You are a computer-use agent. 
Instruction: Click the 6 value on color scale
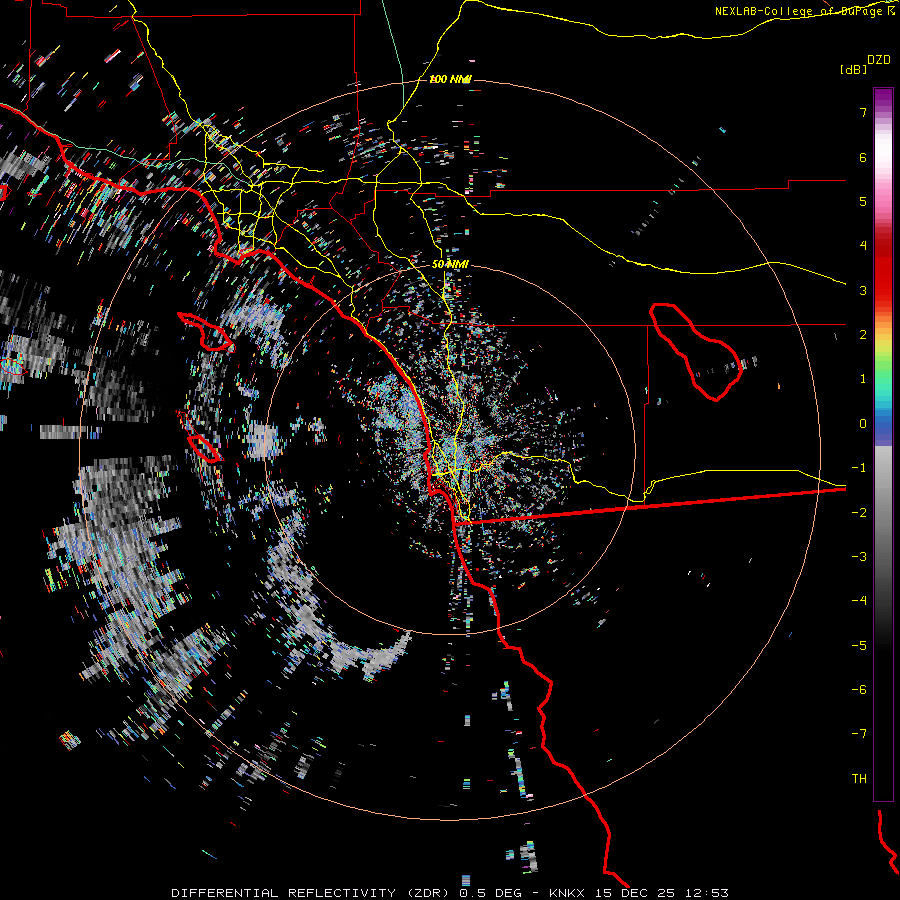click(x=863, y=157)
